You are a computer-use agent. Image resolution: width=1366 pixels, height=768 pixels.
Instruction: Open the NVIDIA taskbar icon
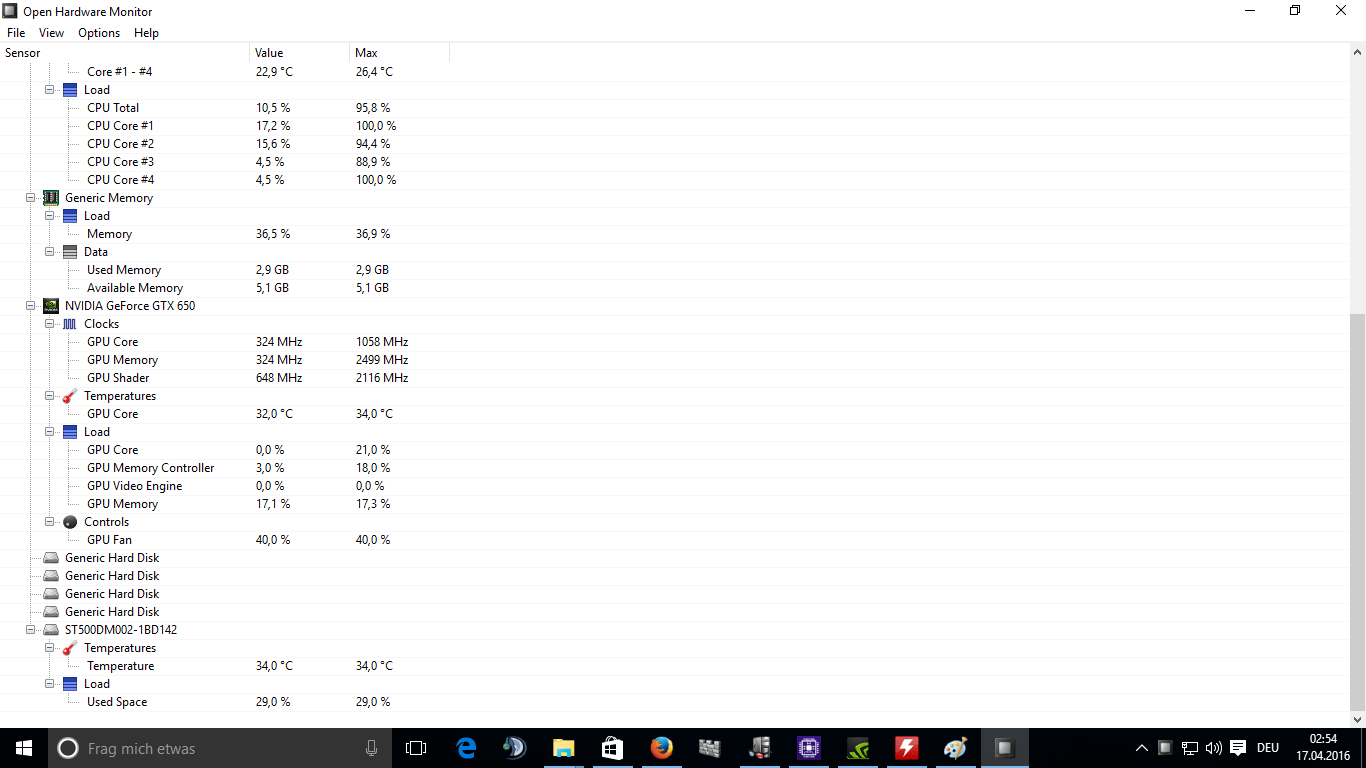(x=857, y=748)
